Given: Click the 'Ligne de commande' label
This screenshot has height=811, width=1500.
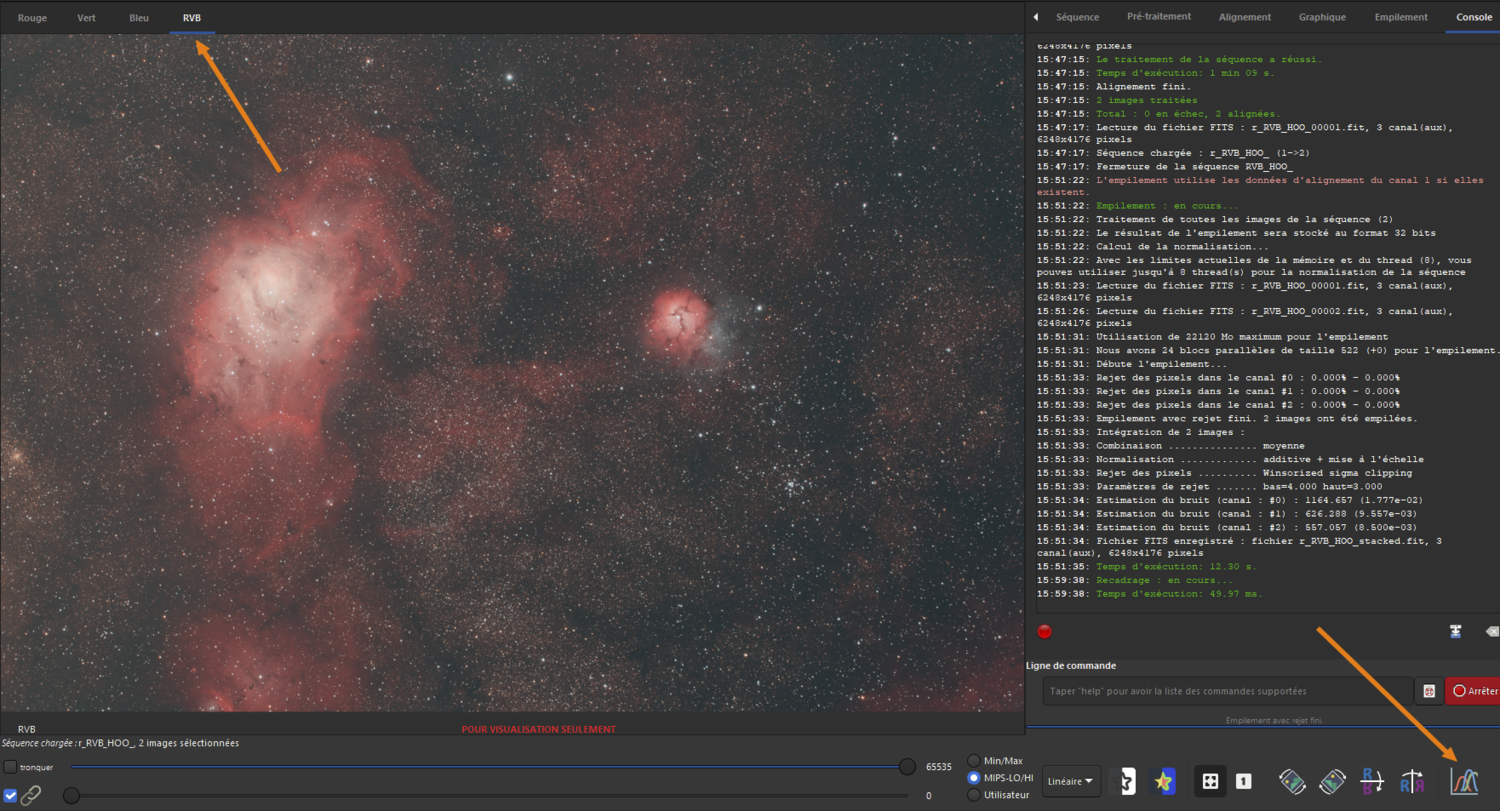Looking at the screenshot, I should pos(1071,665).
